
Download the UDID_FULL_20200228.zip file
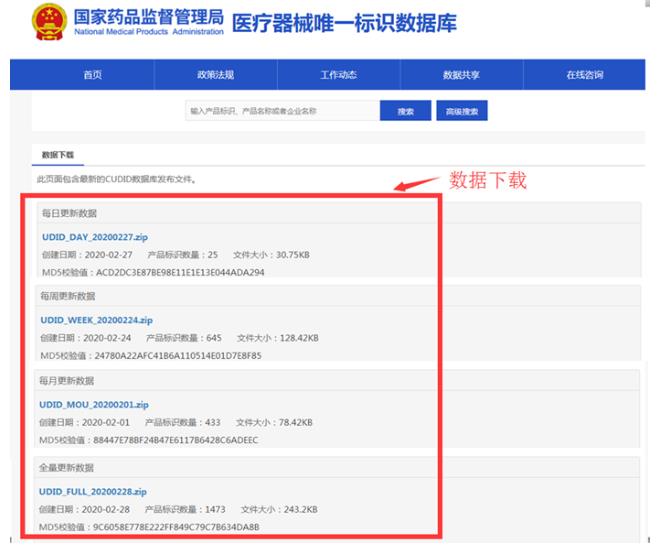pos(93,491)
